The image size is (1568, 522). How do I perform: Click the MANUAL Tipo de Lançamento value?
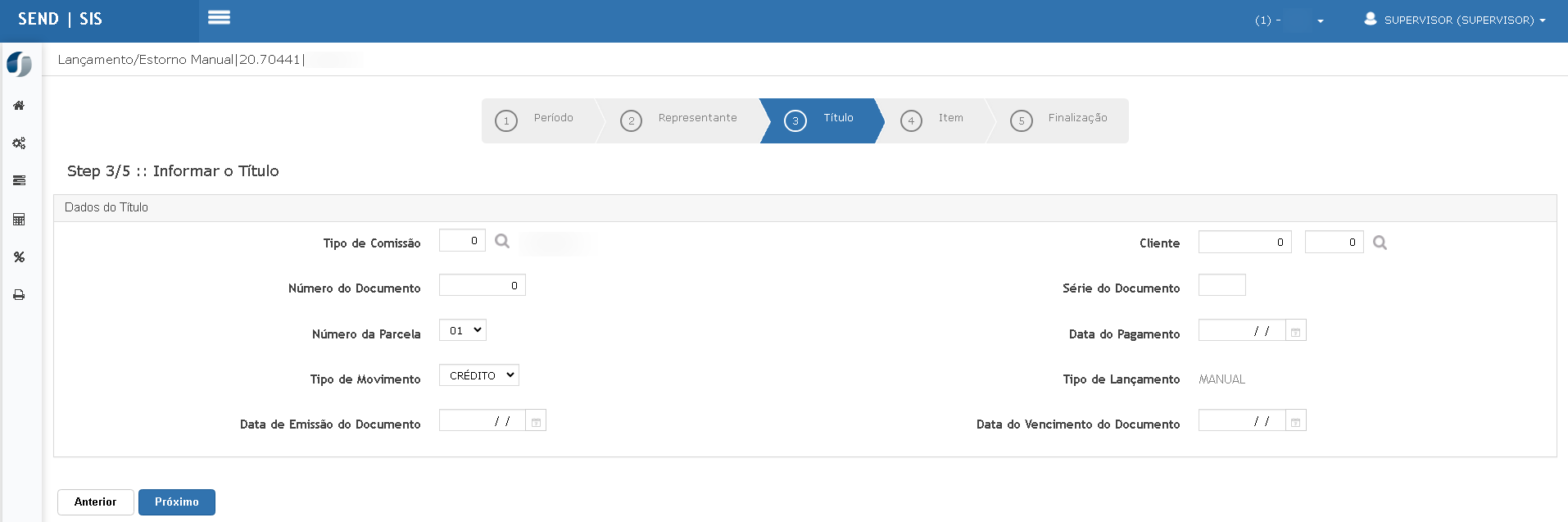coord(1221,379)
